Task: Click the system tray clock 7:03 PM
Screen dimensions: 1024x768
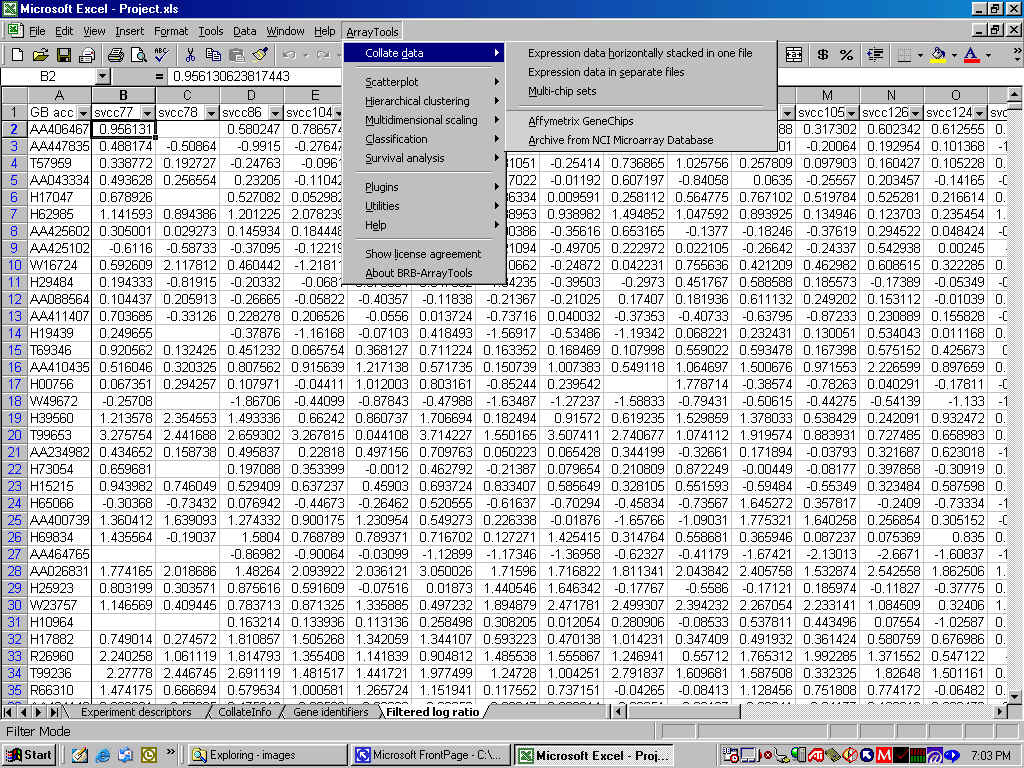Action: (x=991, y=755)
